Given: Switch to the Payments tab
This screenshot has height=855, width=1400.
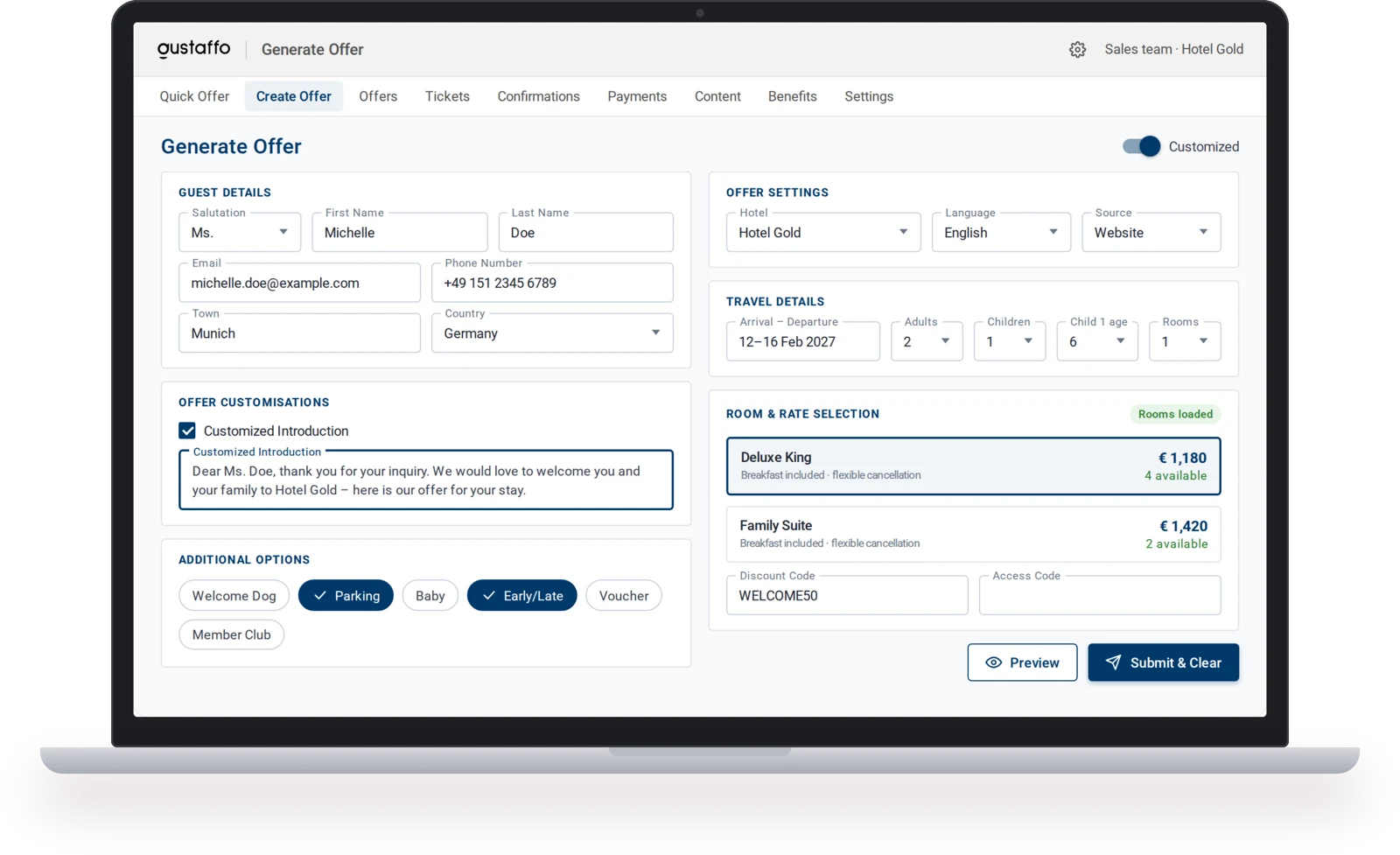Looking at the screenshot, I should click(x=637, y=96).
